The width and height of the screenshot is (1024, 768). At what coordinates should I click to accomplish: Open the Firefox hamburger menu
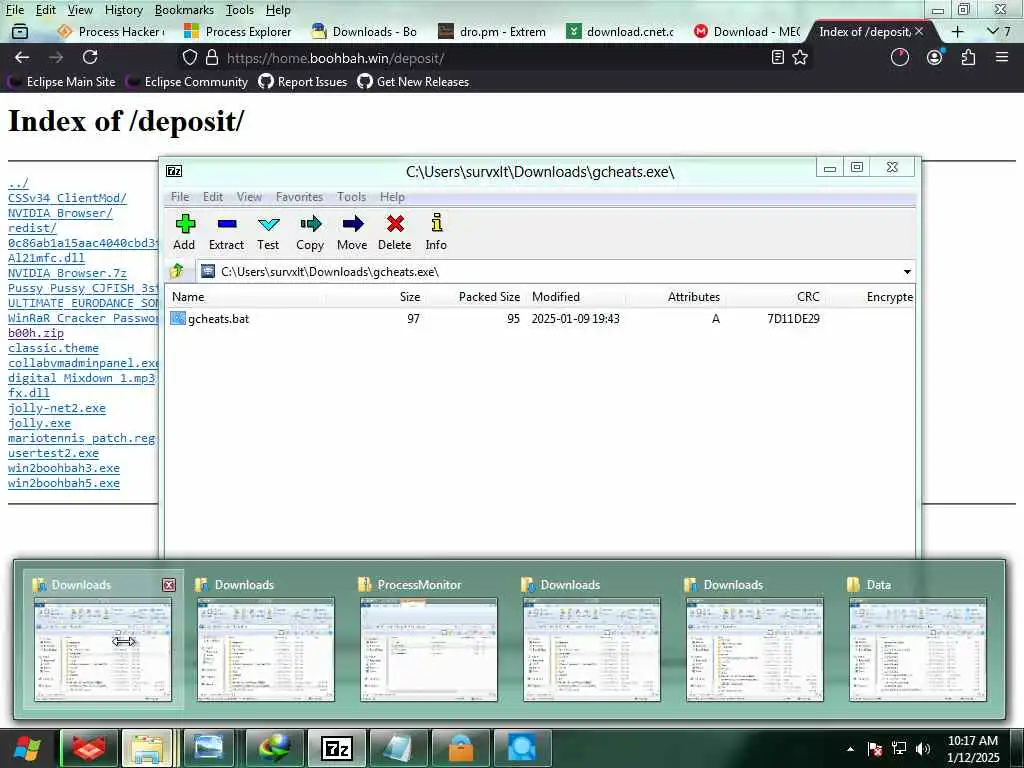[1002, 57]
